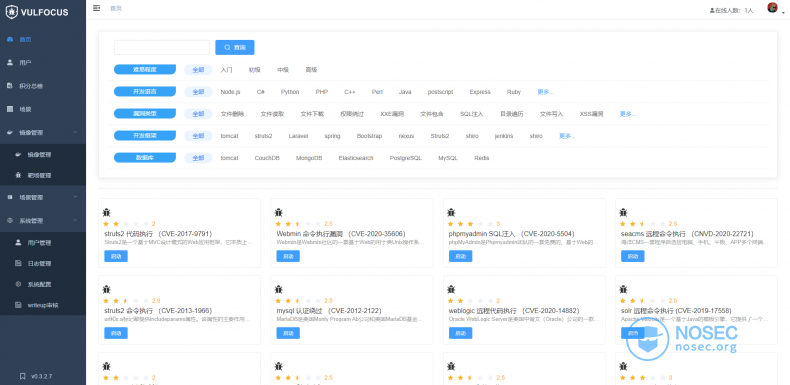Select 全部 in the 难易程度 filter row

pos(198,70)
